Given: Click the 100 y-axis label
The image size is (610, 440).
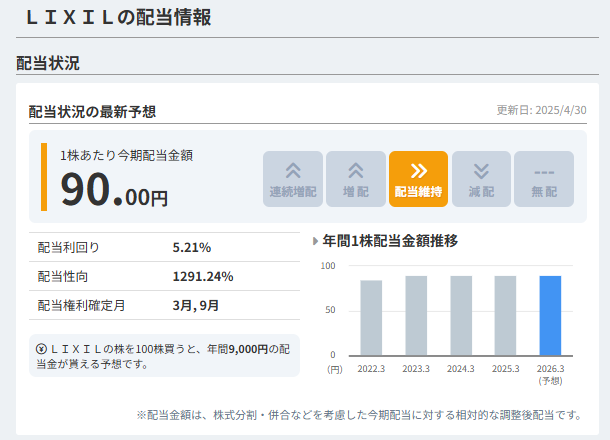Looking at the screenshot, I should (x=328, y=266).
